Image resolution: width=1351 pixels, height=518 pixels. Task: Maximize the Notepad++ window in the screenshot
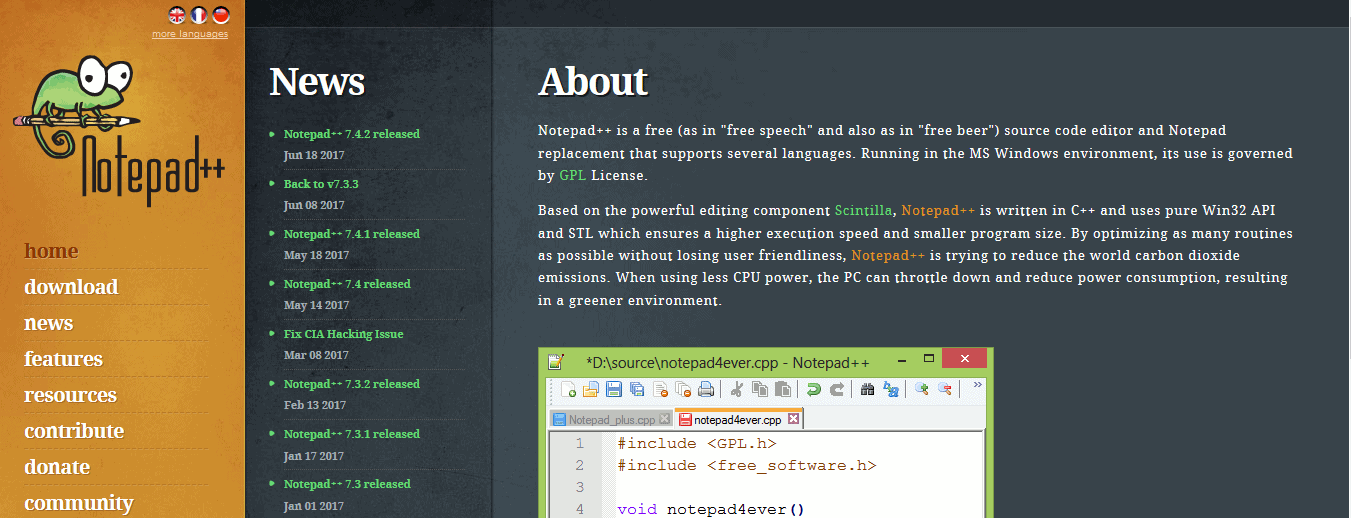(x=928, y=359)
